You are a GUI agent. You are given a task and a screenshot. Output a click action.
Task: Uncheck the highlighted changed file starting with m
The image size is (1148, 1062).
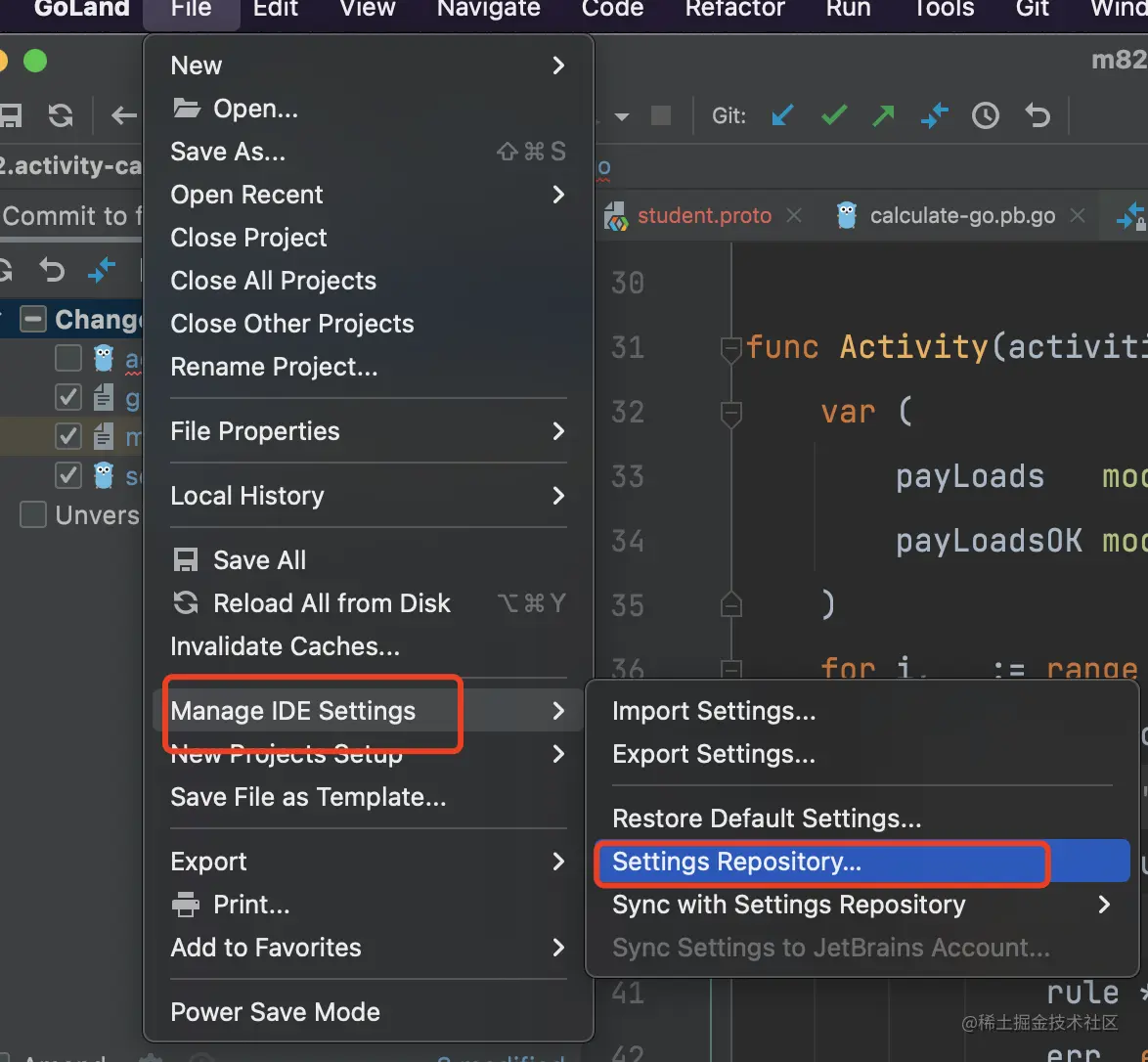click(68, 436)
